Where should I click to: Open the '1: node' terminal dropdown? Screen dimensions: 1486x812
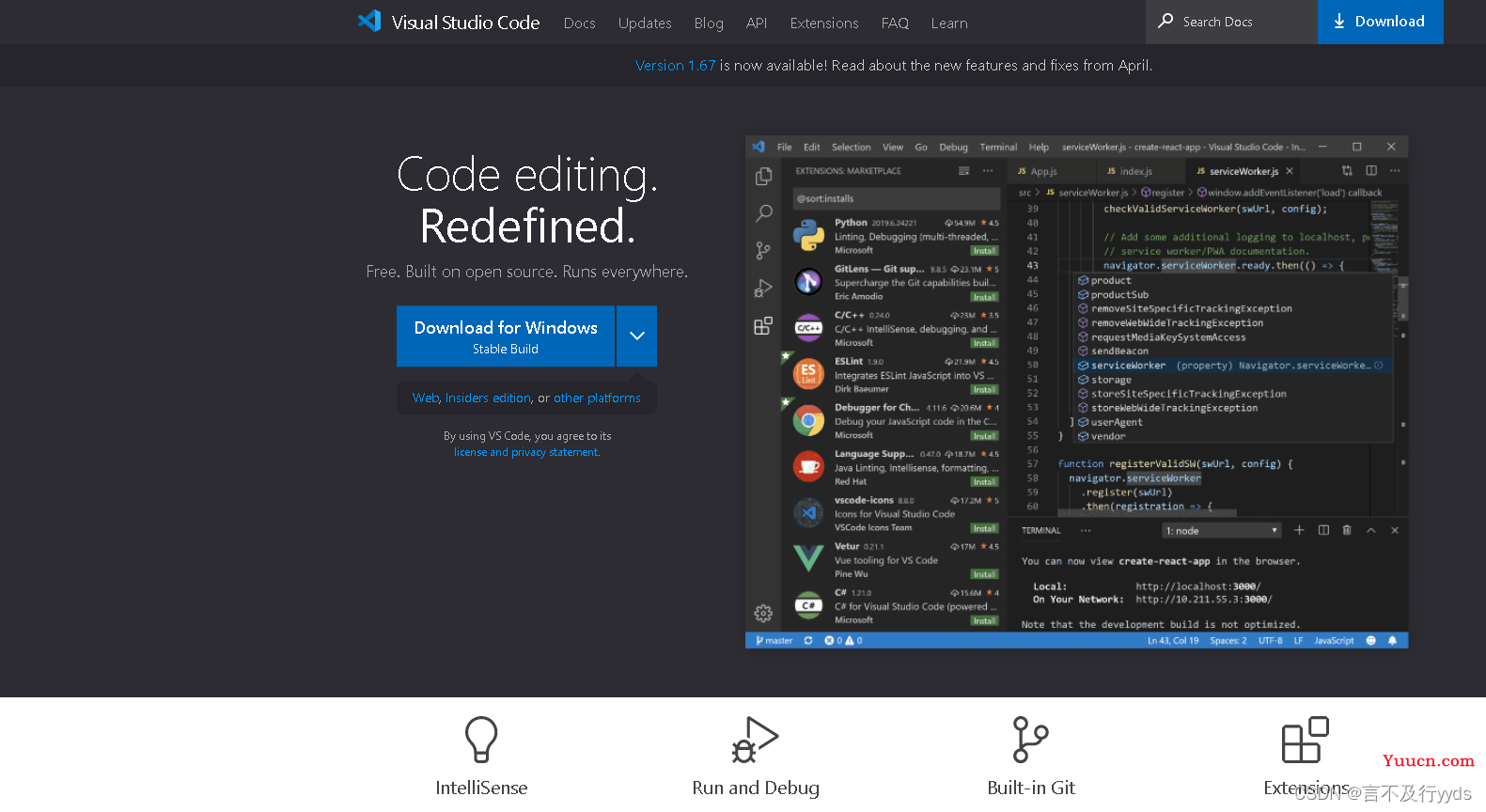point(1222,531)
